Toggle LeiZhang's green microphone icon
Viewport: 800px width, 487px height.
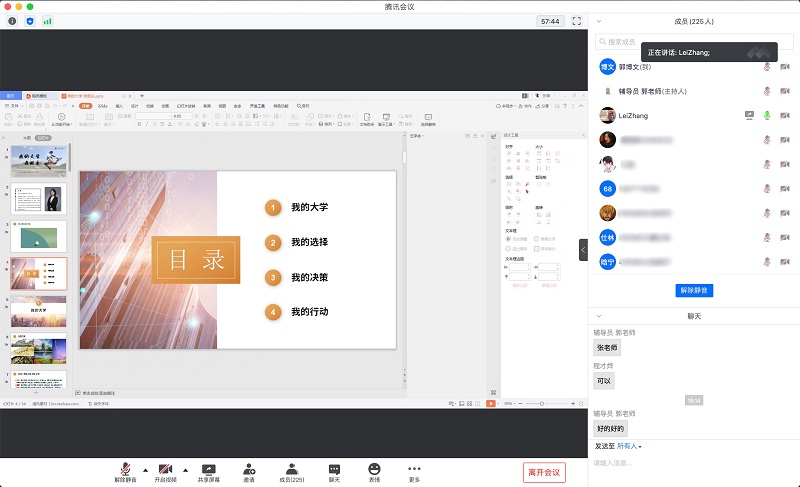pos(768,115)
